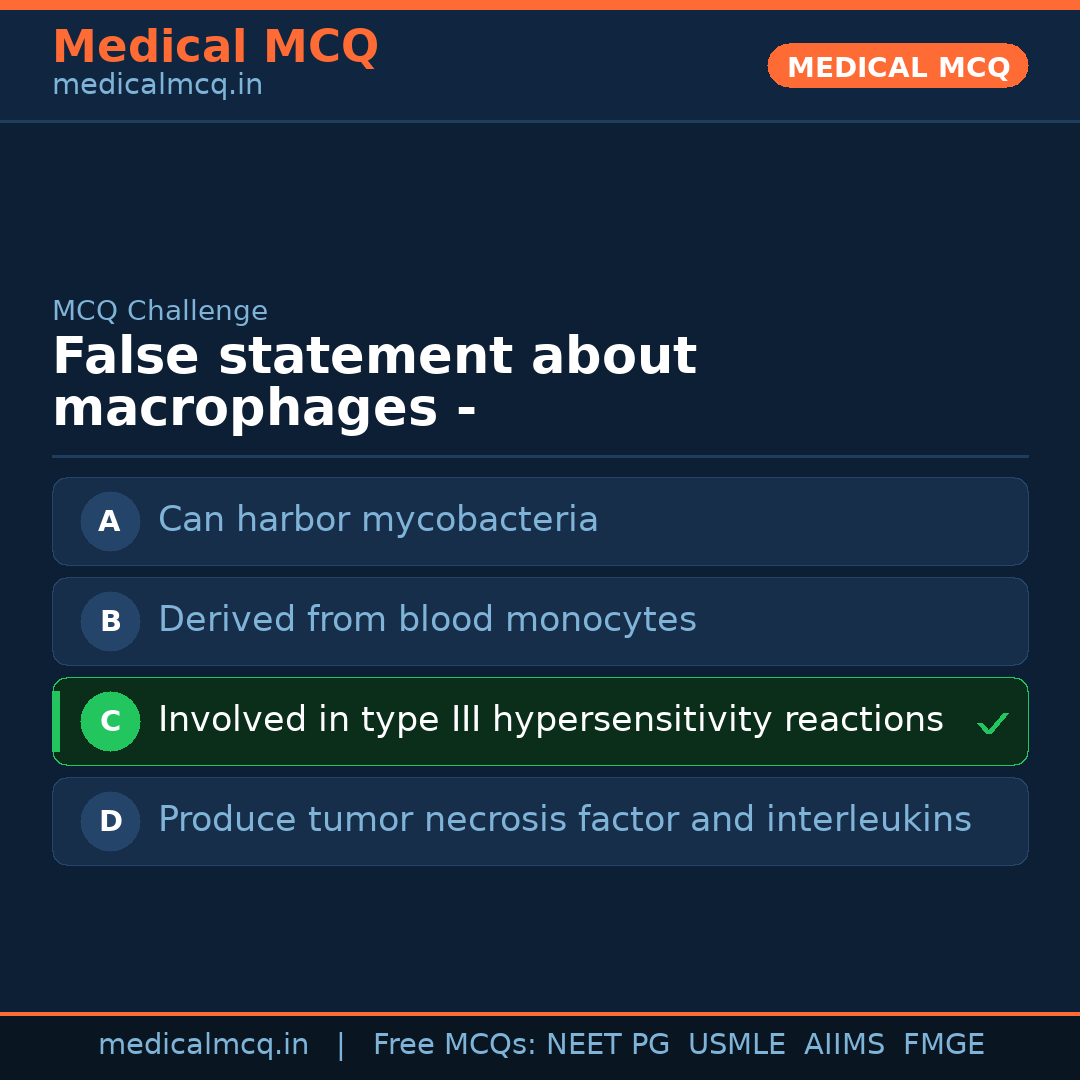
Task: Click the orange MEDICAL MCQ badge
Action: (897, 66)
